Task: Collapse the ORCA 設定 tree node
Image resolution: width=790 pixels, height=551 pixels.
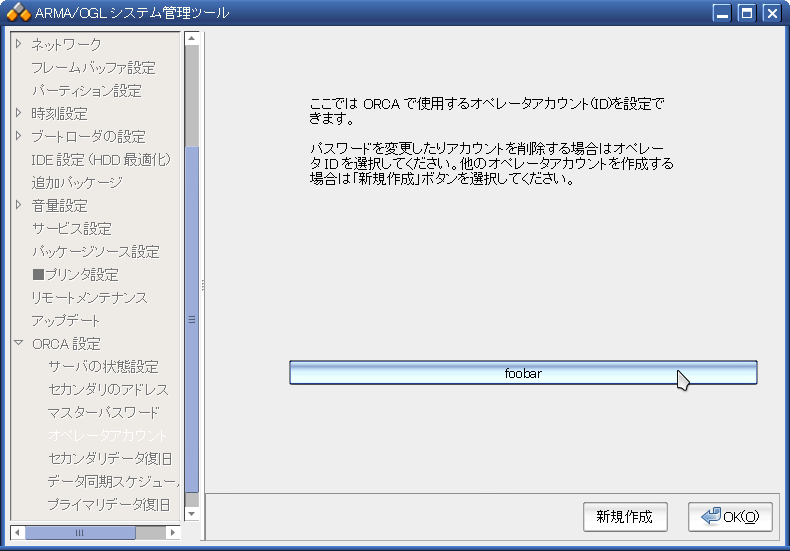Action: pos(18,343)
